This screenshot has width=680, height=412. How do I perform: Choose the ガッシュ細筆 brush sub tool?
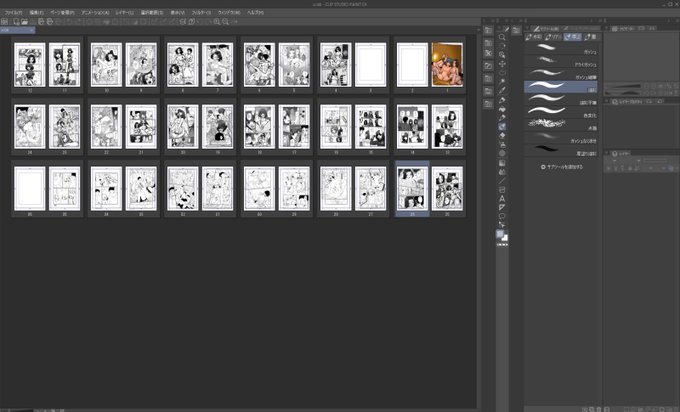pyautogui.click(x=561, y=74)
